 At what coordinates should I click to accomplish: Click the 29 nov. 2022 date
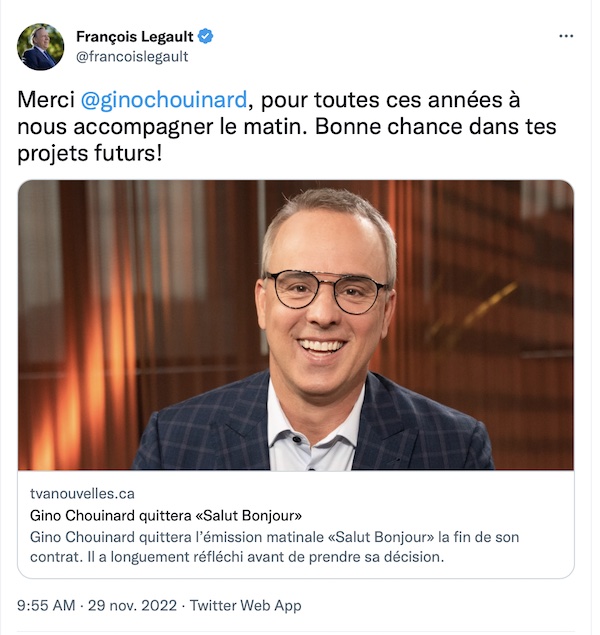(x=132, y=605)
